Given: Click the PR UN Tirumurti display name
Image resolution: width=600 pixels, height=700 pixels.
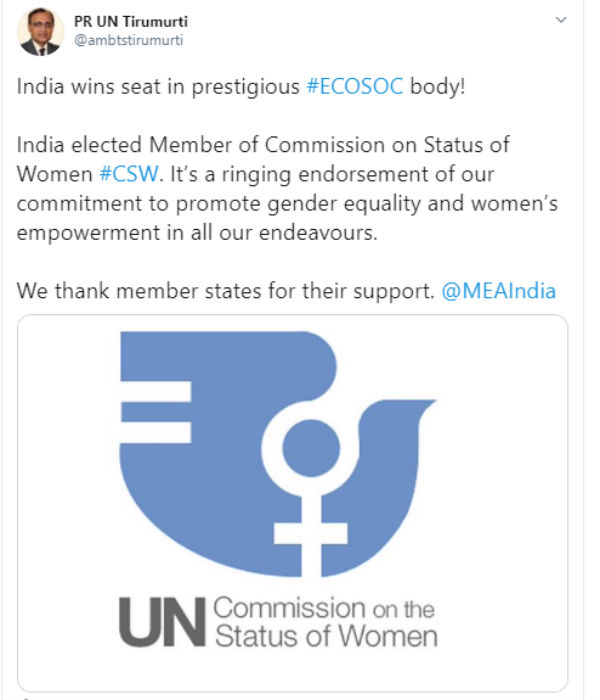Looking at the screenshot, I should click(x=131, y=21).
